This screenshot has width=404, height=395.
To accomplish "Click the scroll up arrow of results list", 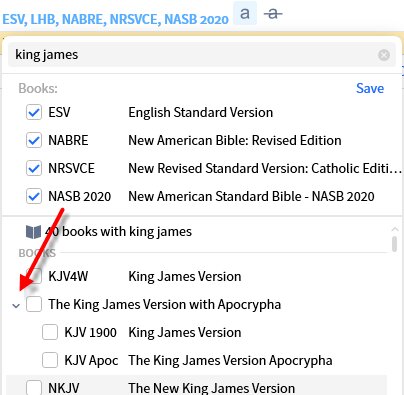I will tap(395, 229).
